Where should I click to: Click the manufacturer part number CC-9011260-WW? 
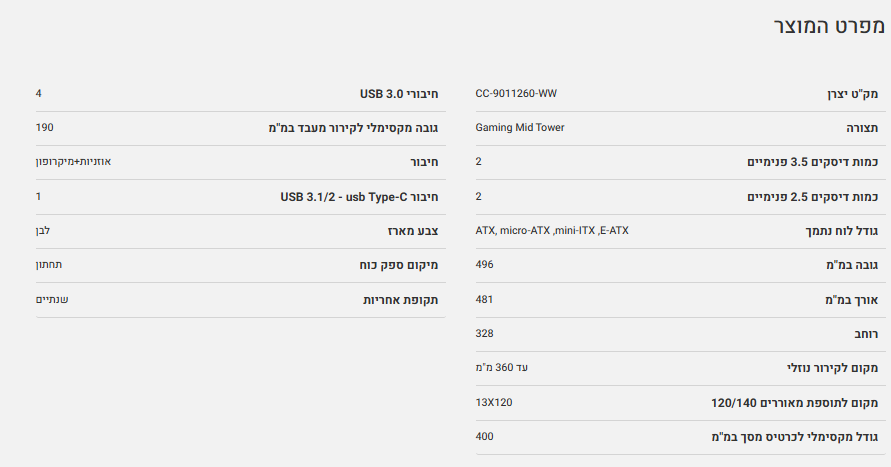pyautogui.click(x=516, y=93)
